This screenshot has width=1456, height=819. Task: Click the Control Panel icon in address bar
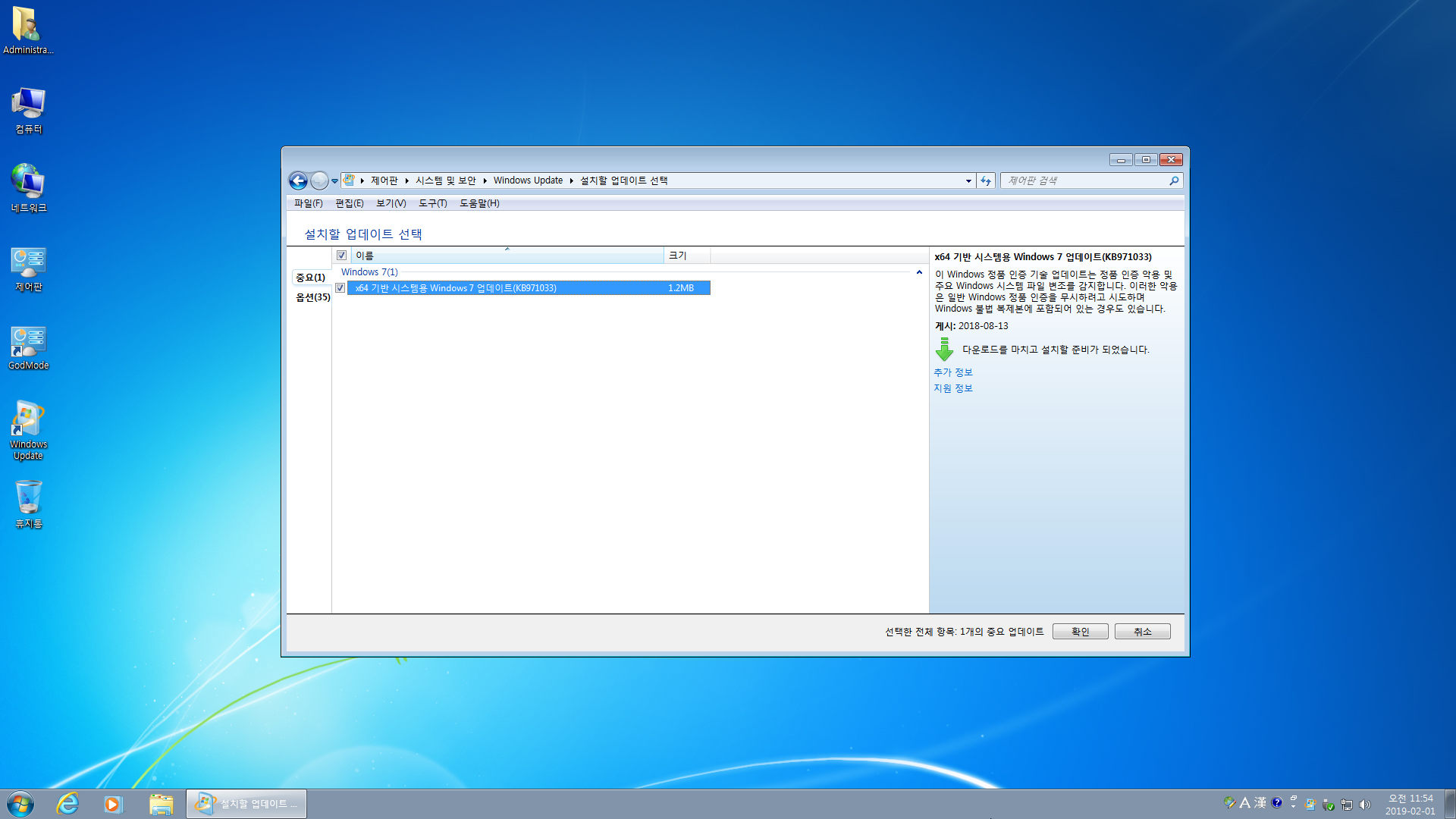[349, 180]
